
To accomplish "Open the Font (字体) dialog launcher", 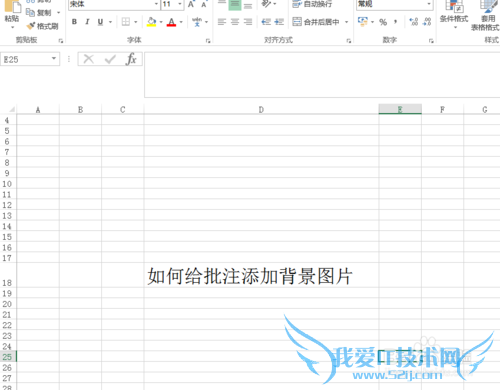I will [208, 41].
